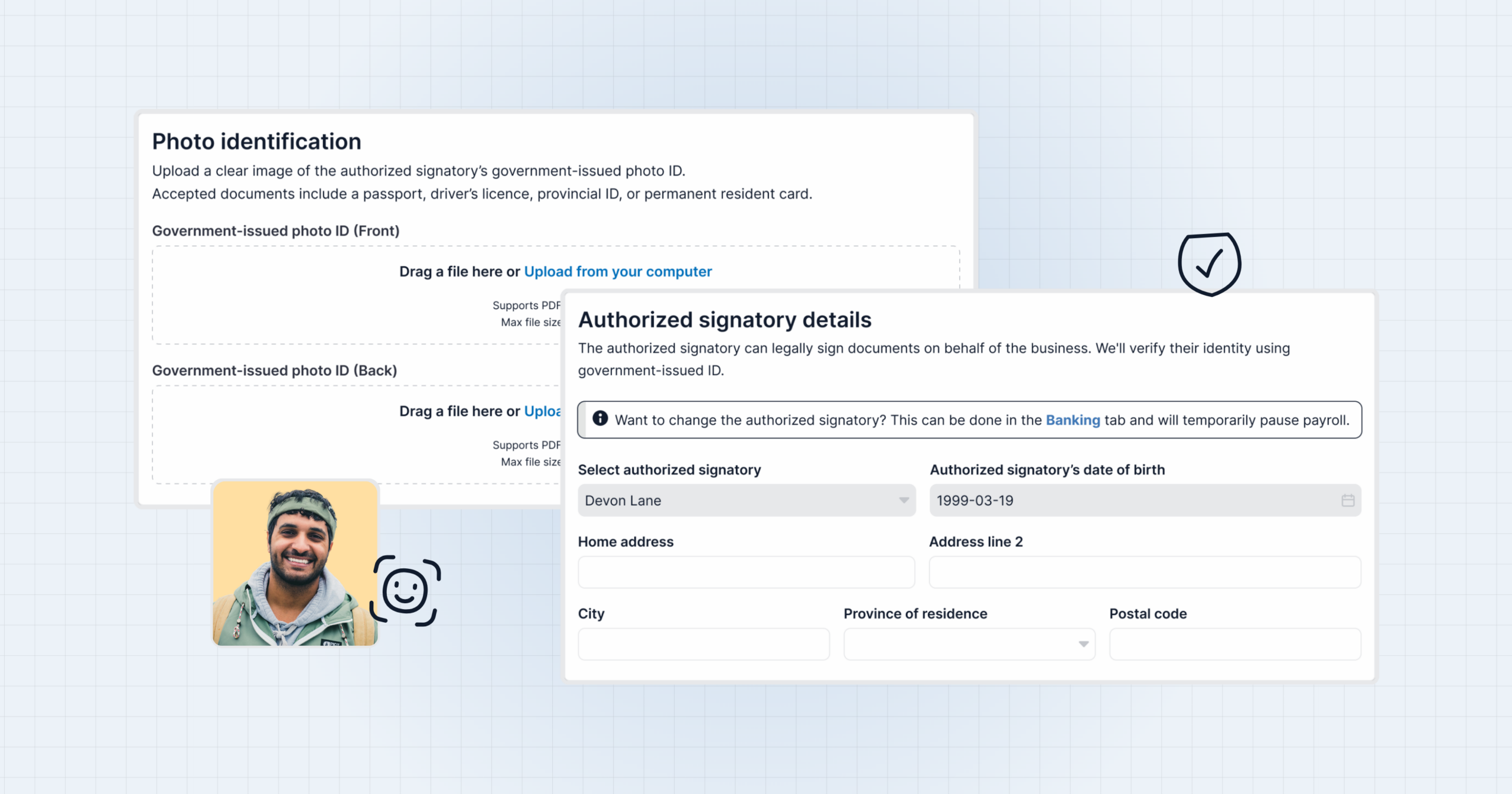The height and width of the screenshot is (794, 1512).
Task: Click the Photo identification heading
Action: tap(256, 142)
